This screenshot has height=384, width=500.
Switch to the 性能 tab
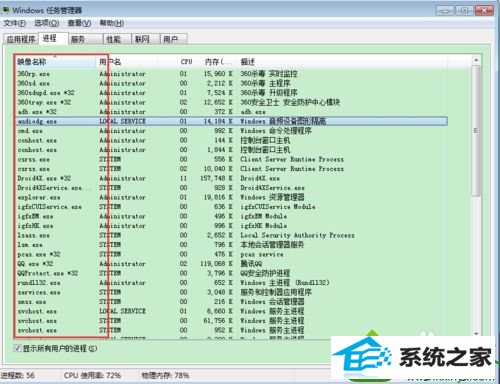117,39
